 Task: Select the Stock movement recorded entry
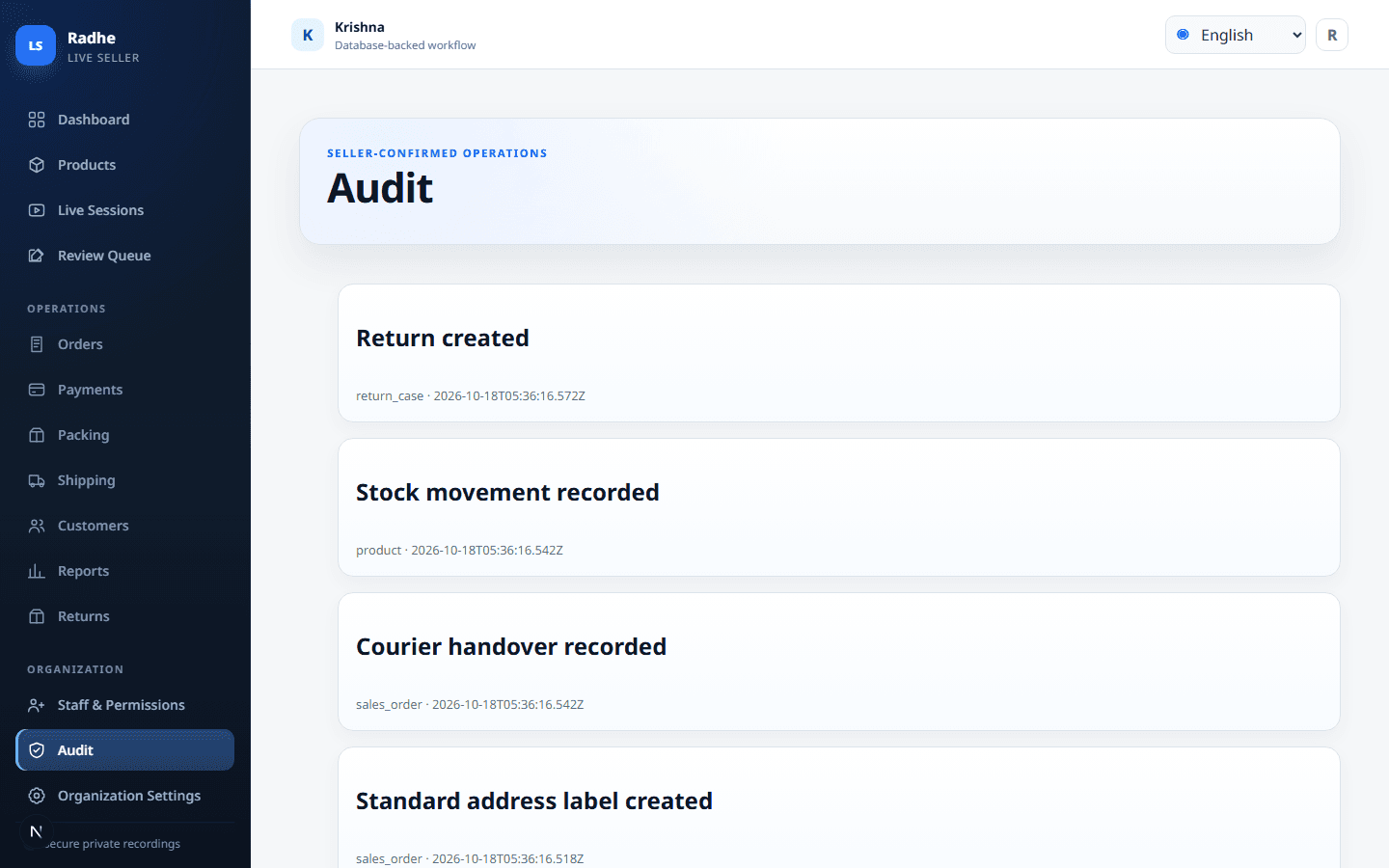point(839,507)
